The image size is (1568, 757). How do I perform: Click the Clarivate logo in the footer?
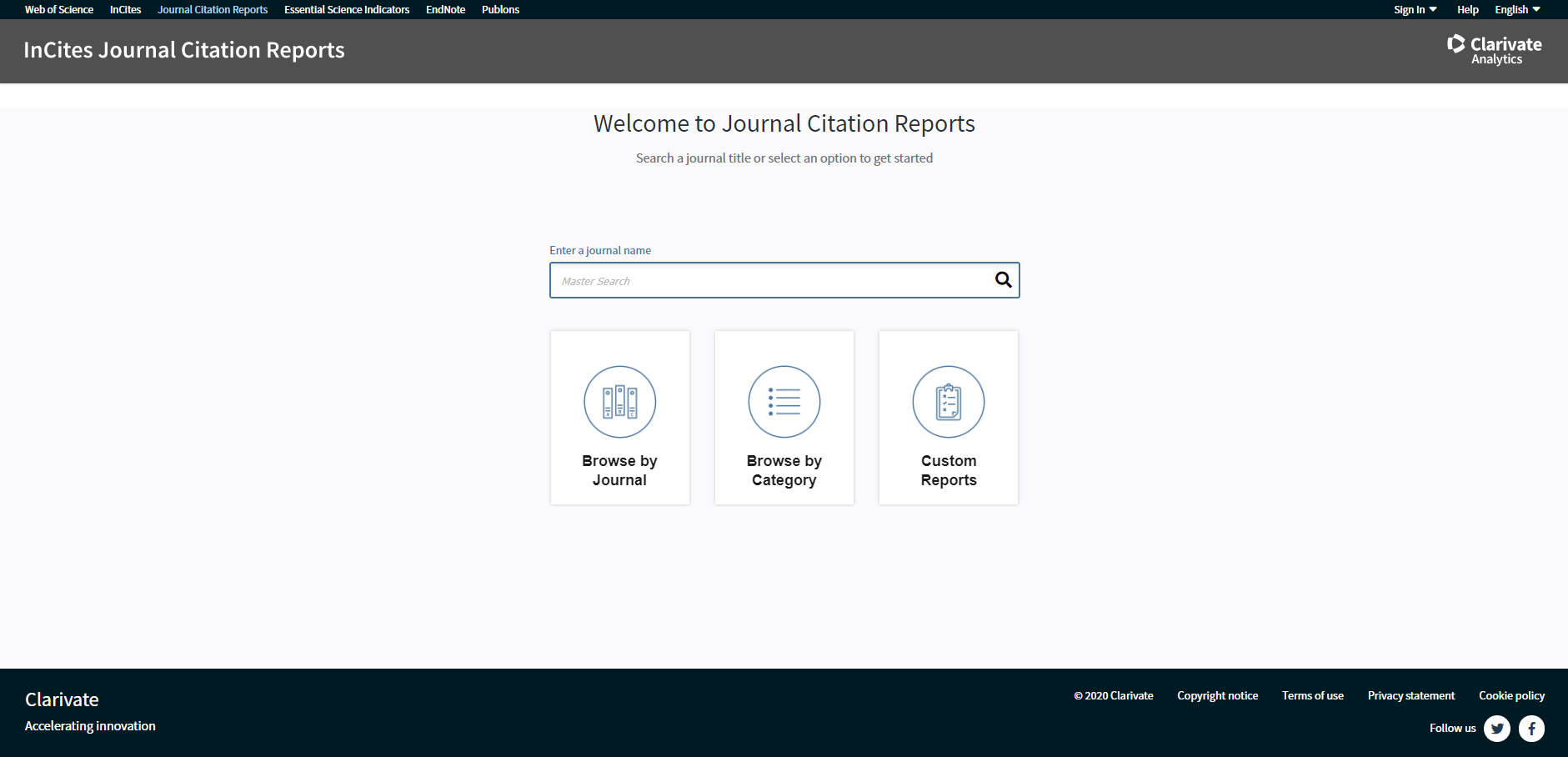60,699
